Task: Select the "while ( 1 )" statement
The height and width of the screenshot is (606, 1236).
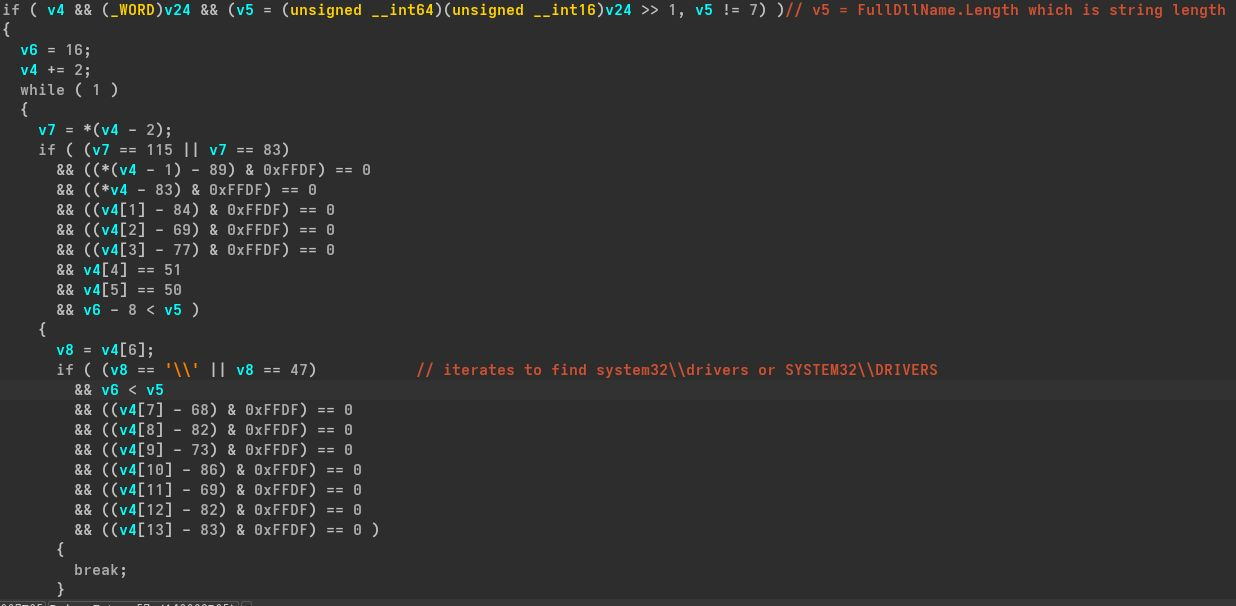Action: [x=69, y=90]
